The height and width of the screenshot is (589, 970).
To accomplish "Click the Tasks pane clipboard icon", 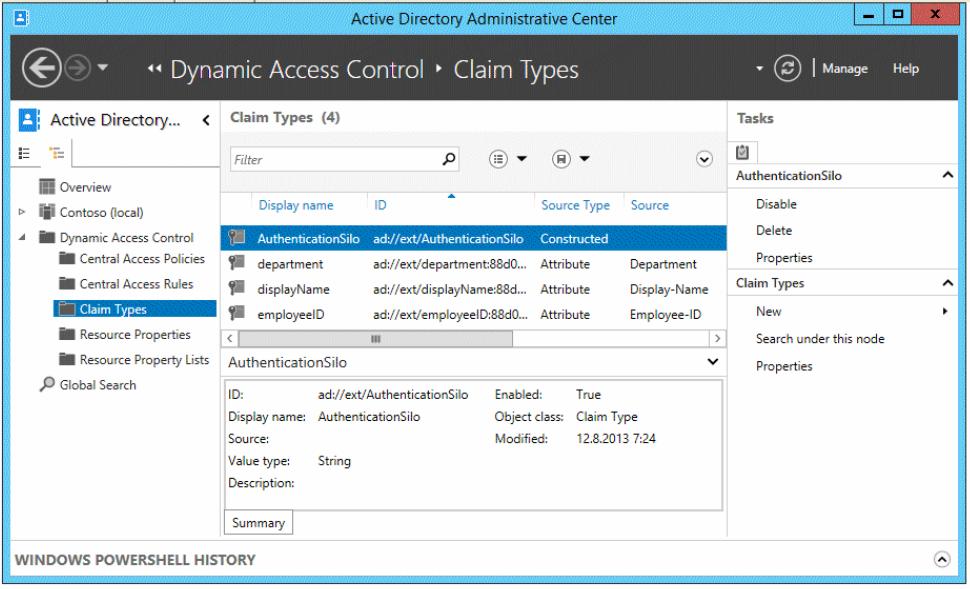I will (x=743, y=152).
